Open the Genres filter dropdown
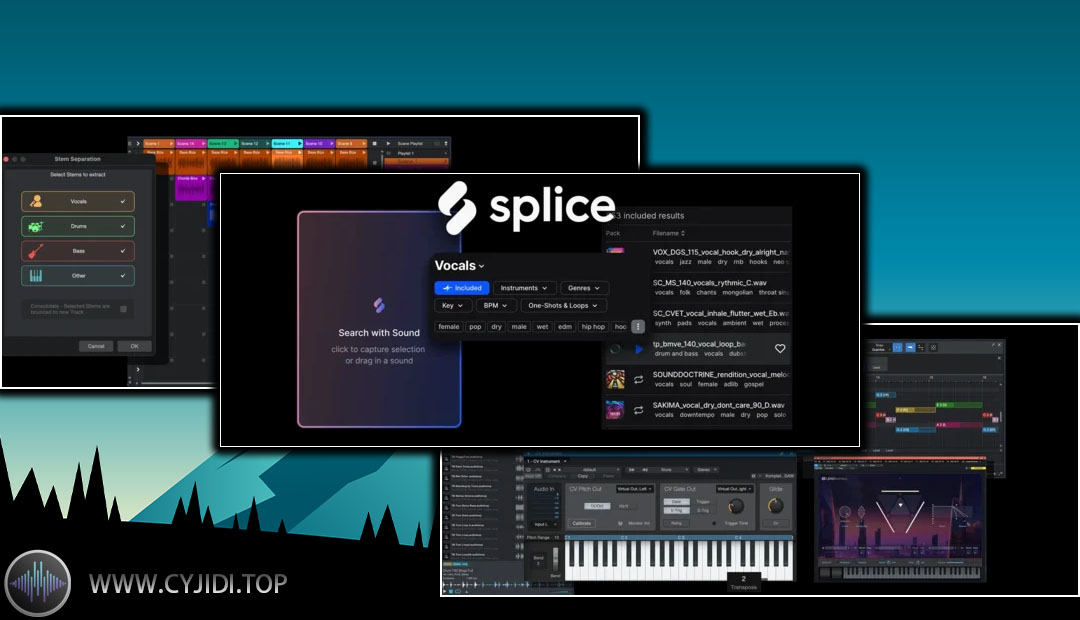Viewport: 1080px width, 620px height. (583, 288)
